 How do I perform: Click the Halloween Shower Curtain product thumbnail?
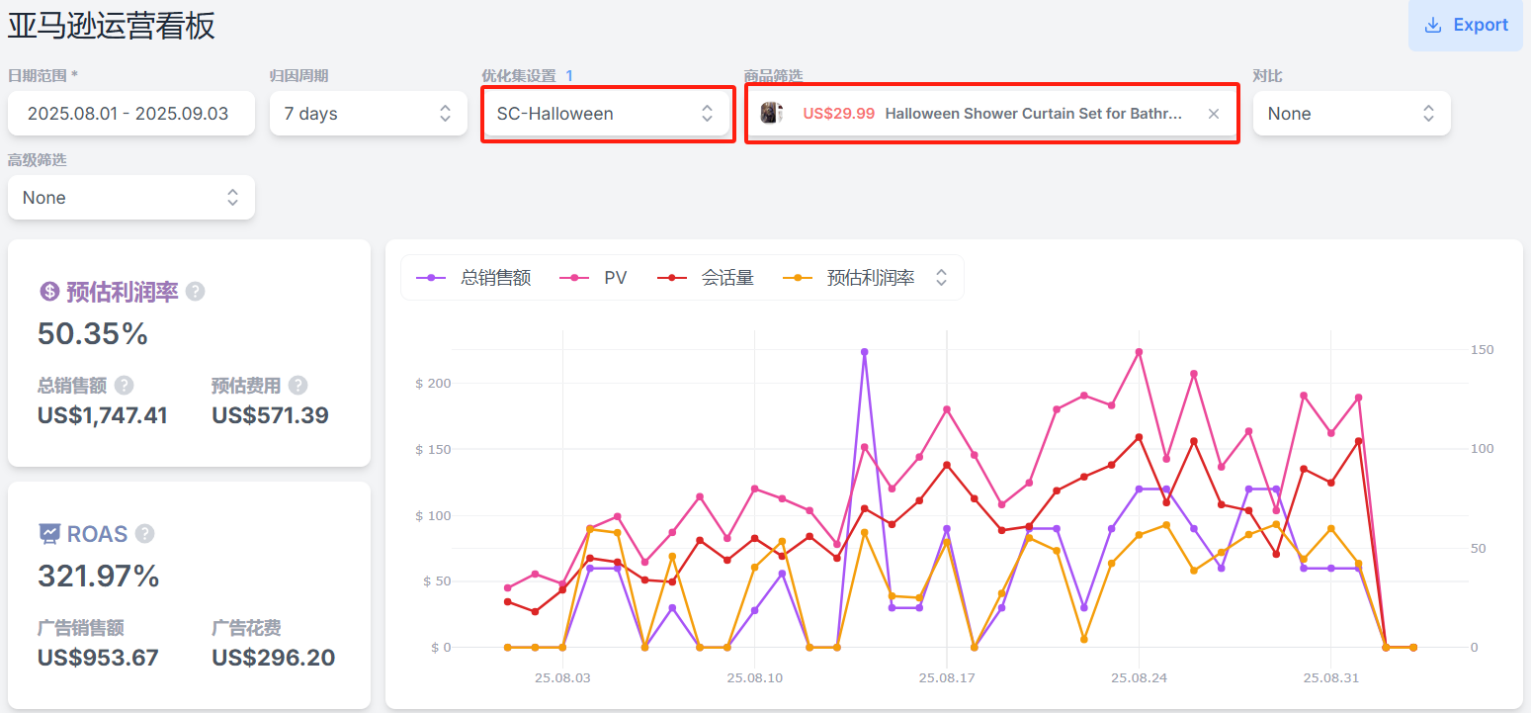point(771,114)
